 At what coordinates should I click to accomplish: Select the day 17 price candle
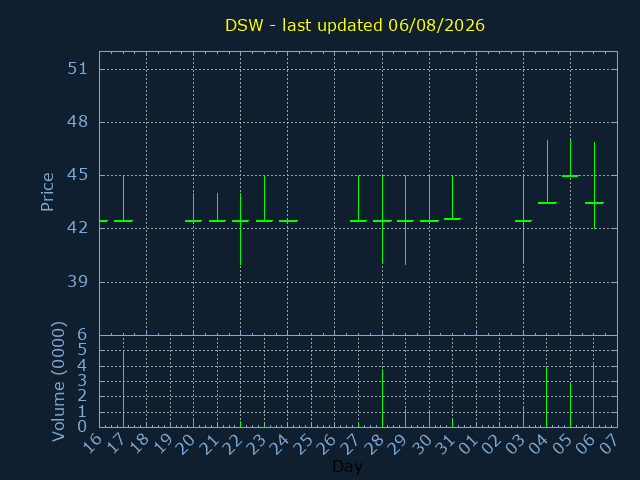[x=123, y=198]
